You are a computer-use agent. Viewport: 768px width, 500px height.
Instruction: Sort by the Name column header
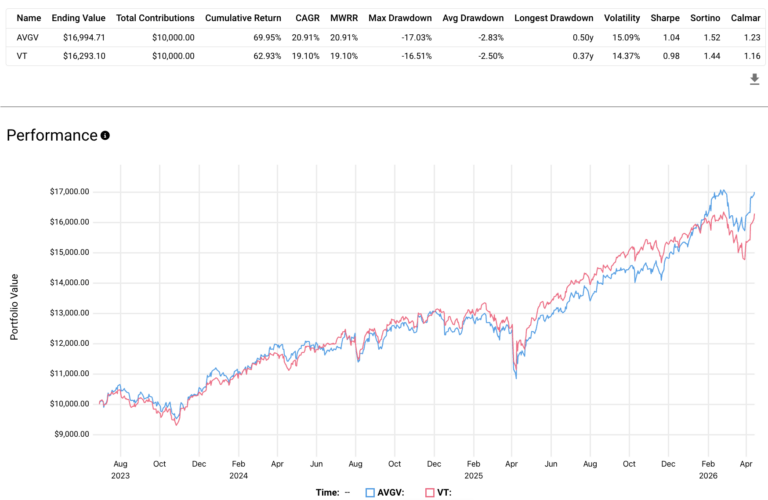pyautogui.click(x=28, y=18)
